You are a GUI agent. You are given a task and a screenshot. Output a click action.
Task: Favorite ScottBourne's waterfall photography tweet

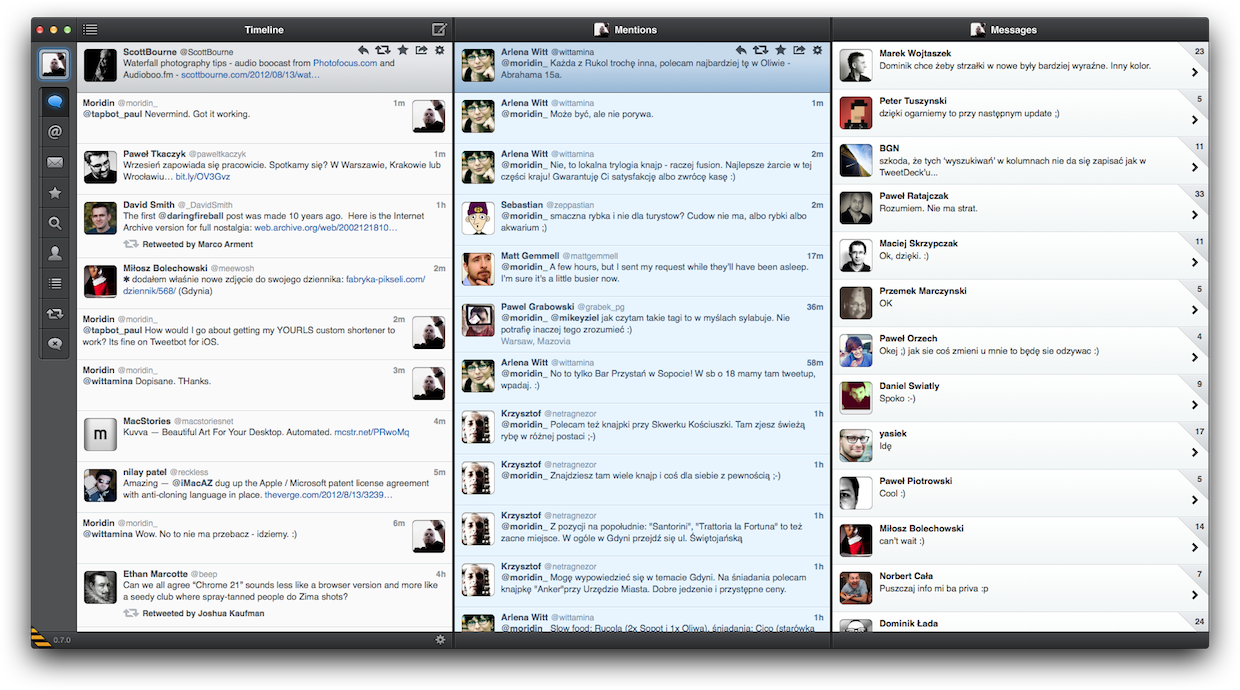(402, 50)
